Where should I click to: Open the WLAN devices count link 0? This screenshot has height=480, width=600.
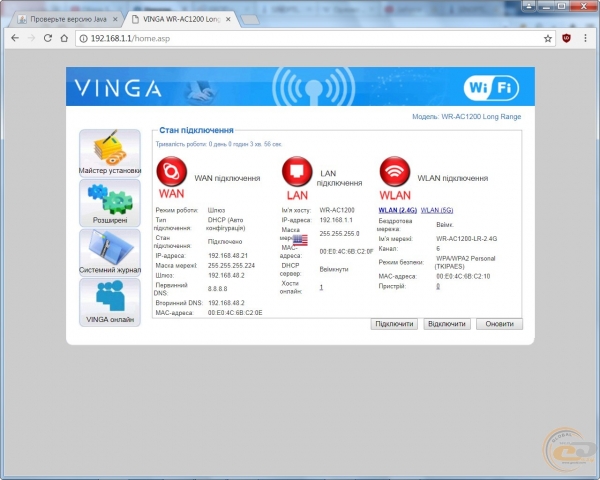point(438,286)
